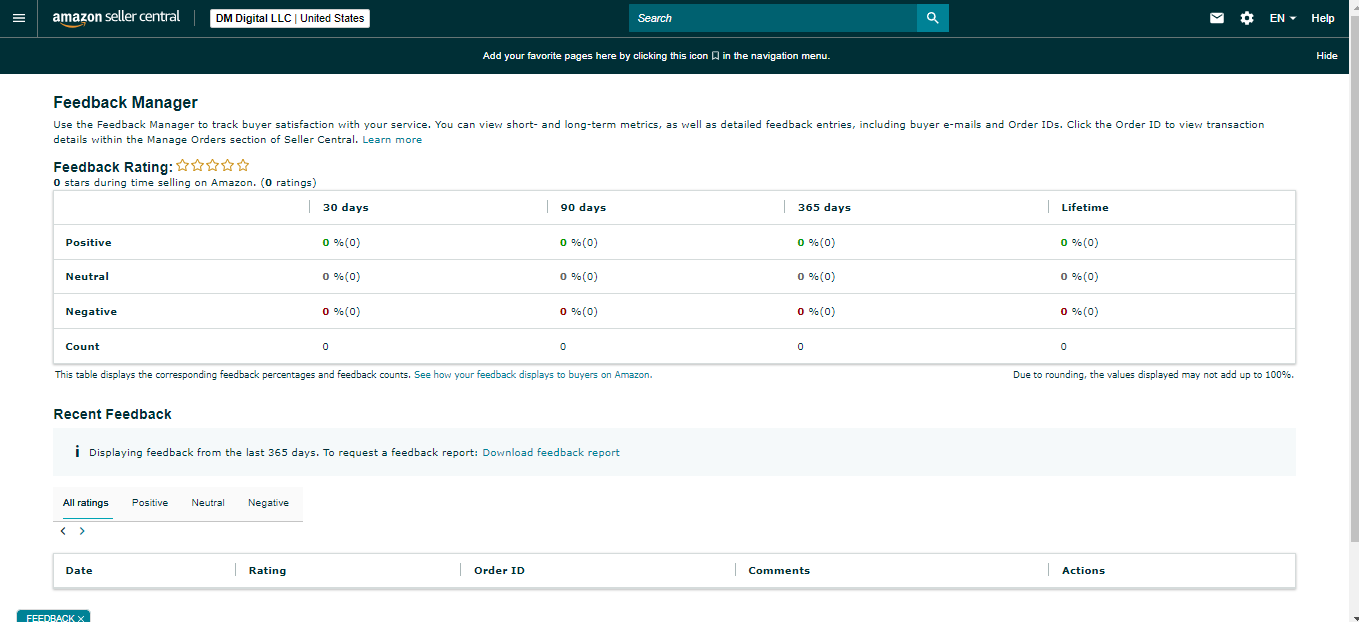The width and height of the screenshot is (1359, 622).
Task: Click the Amazon Seller Central logo
Action: (x=116, y=19)
